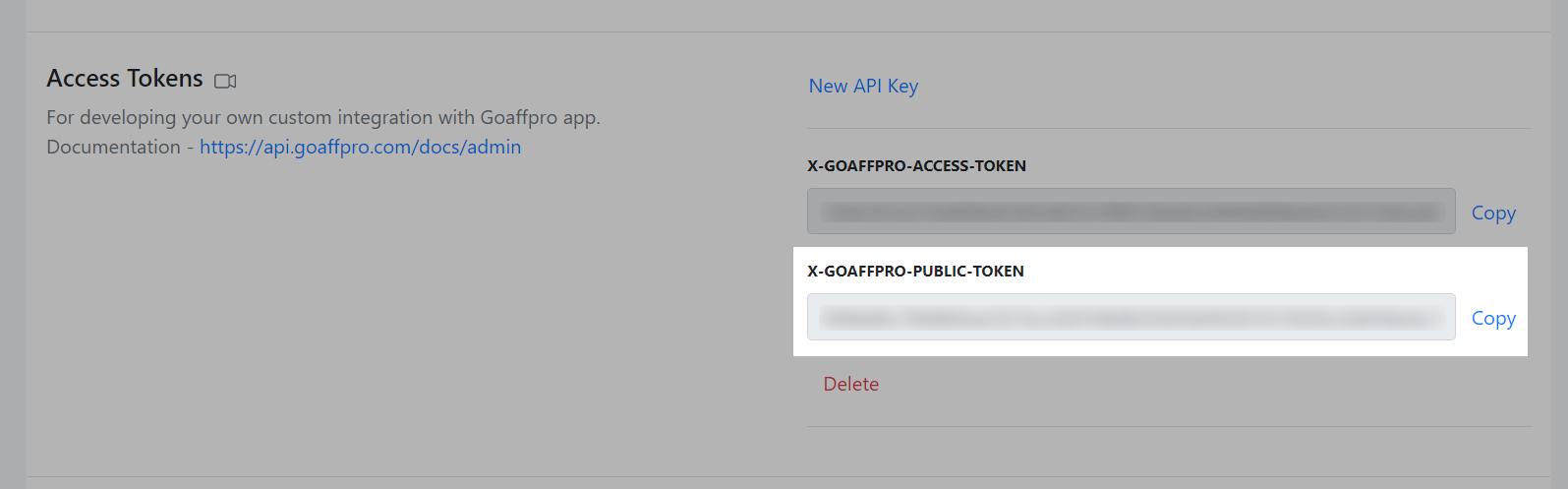Screen dimensions: 1568x489
Task: Visit the Goaffpro admin API docs URL
Action: pyautogui.click(x=360, y=147)
